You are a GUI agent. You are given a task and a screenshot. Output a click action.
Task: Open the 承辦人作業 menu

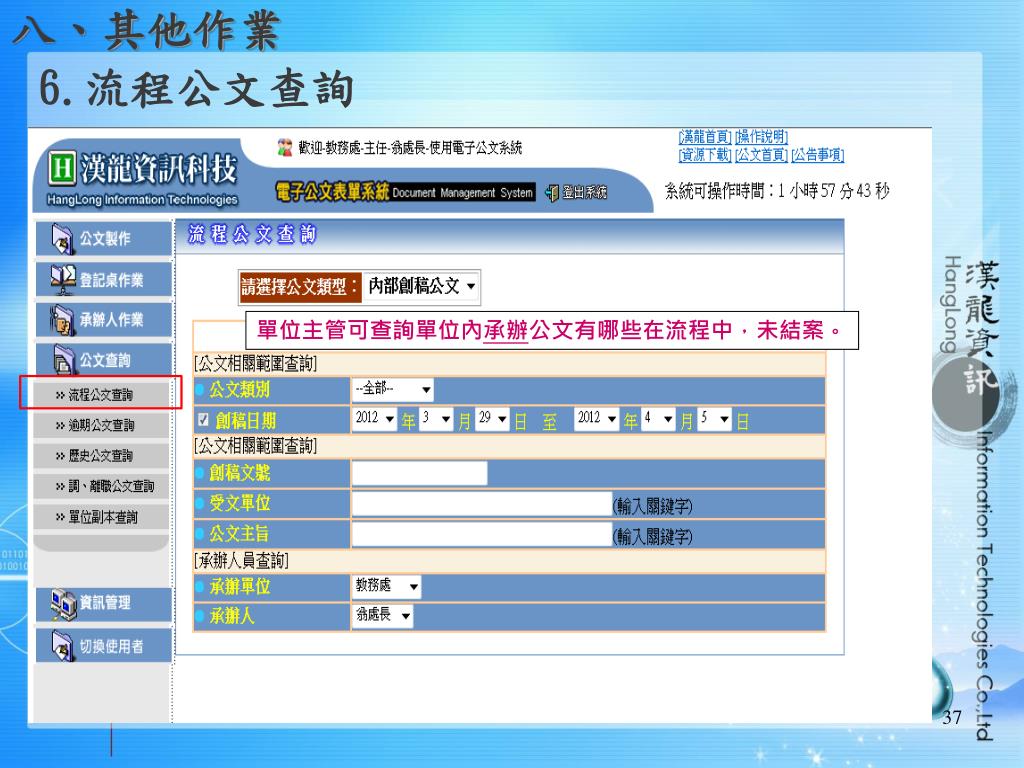point(104,320)
